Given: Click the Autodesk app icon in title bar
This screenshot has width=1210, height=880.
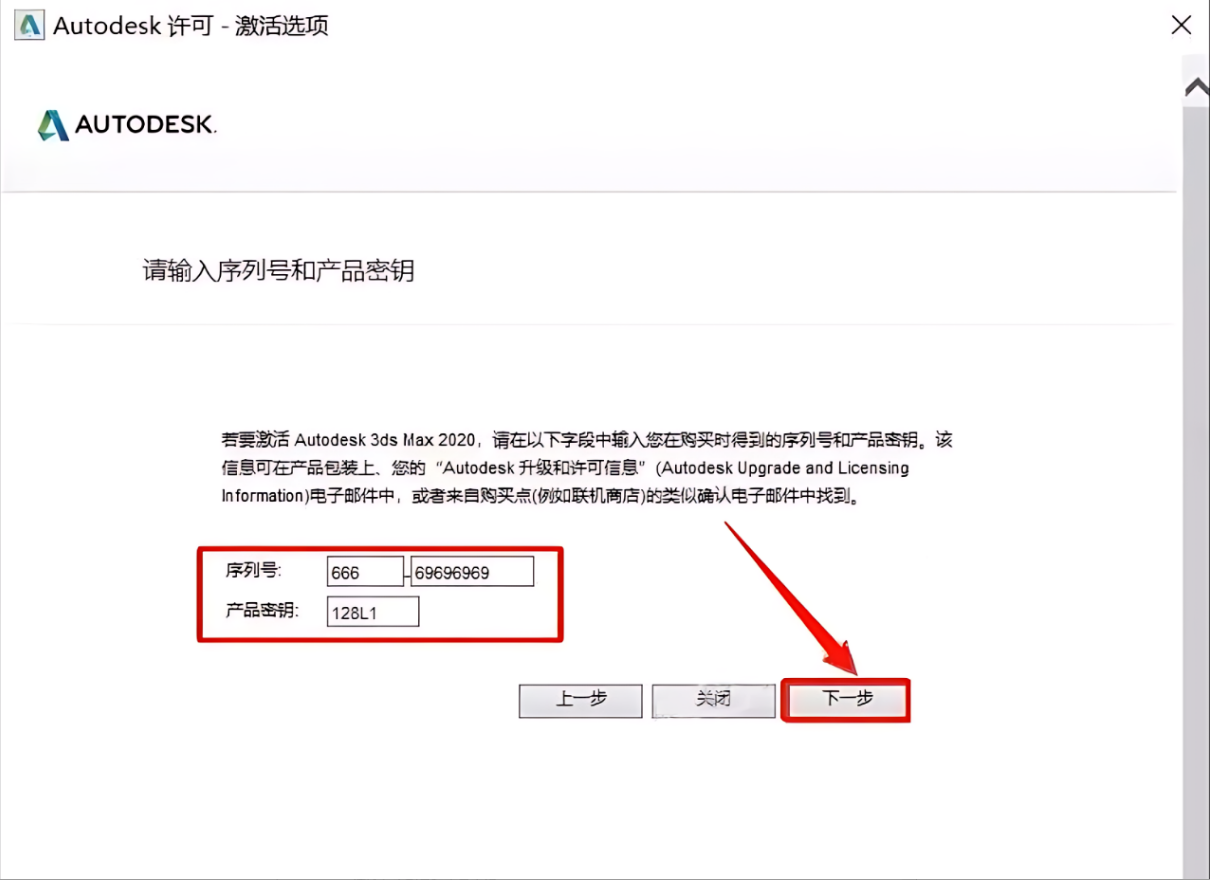Looking at the screenshot, I should click(28, 25).
